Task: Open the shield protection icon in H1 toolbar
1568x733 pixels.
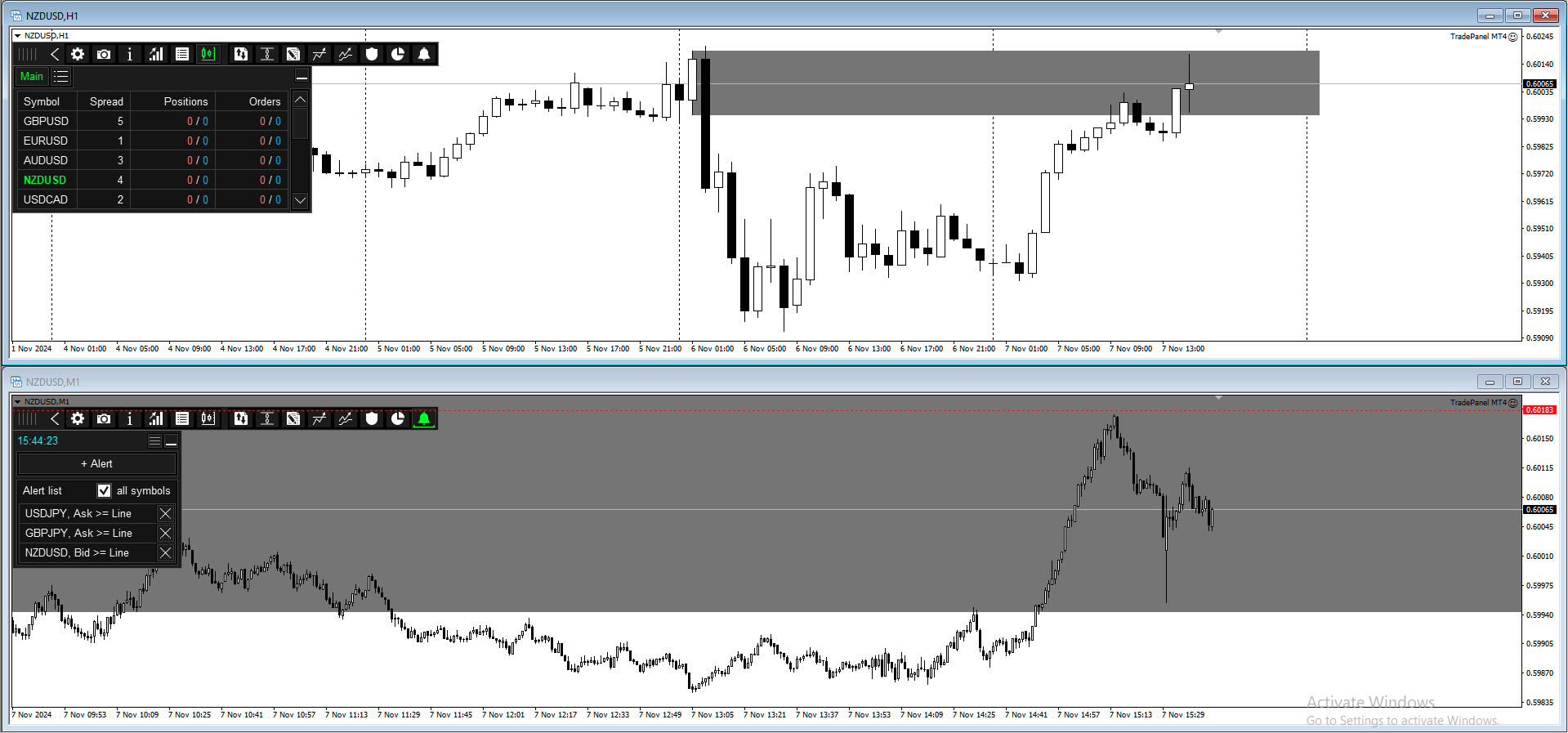Action: click(x=372, y=54)
